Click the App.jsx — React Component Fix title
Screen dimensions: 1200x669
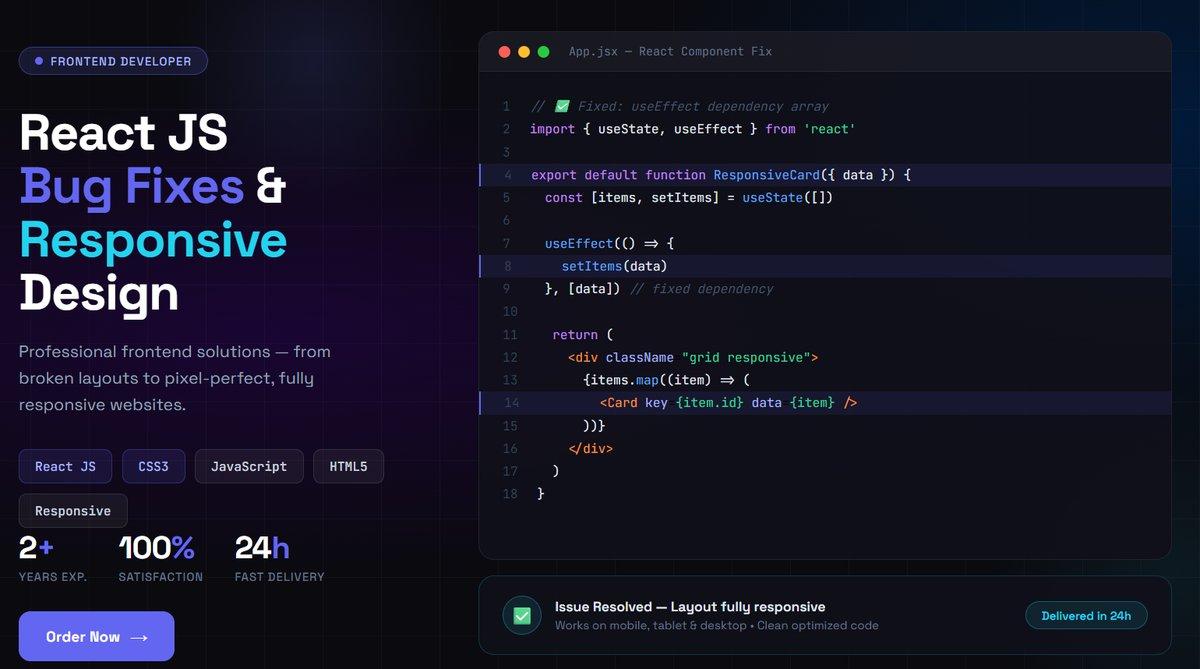[x=670, y=52]
